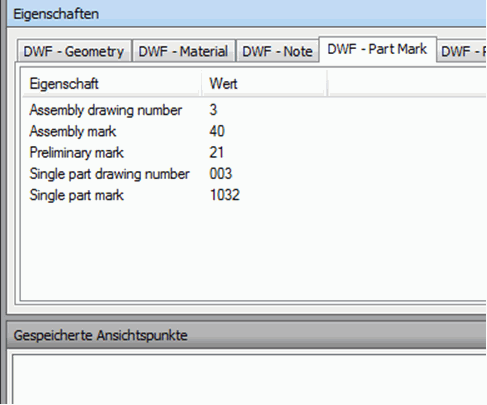Click the Eigenschaften panel title bar
Screen dimensions: 487x405
pyautogui.click(x=246, y=14)
